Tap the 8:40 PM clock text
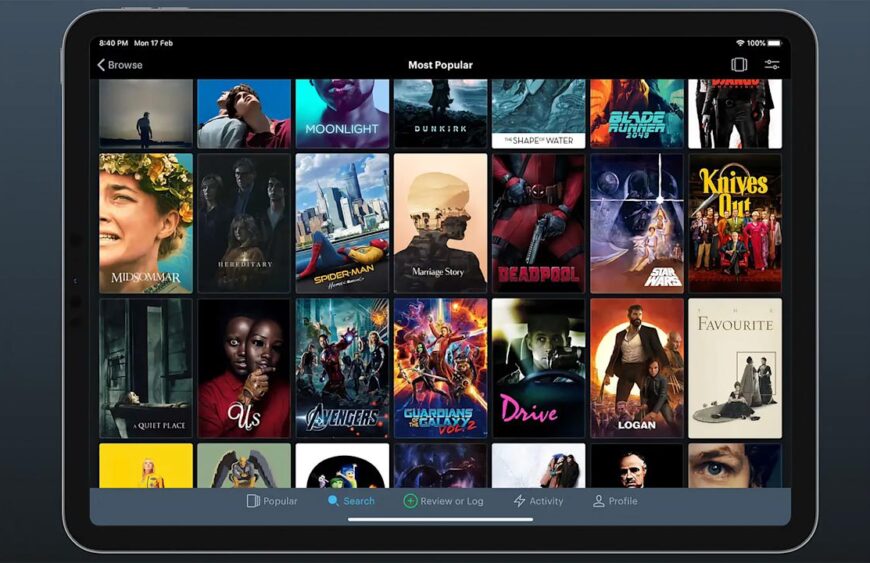 [x=114, y=43]
